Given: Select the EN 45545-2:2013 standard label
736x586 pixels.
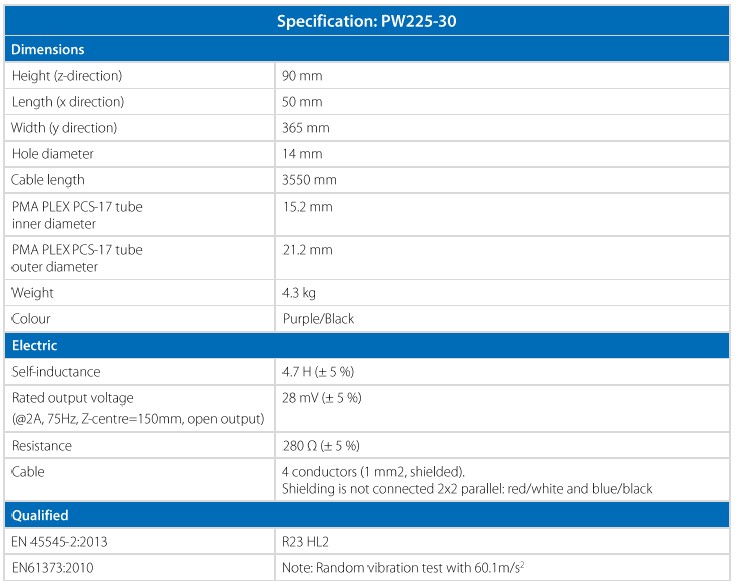Looking at the screenshot, I should click(60, 542).
